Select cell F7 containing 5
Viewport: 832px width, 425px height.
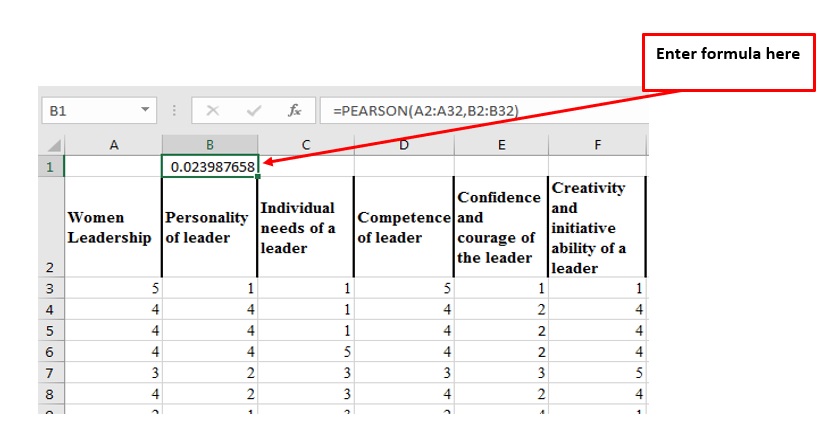597,373
